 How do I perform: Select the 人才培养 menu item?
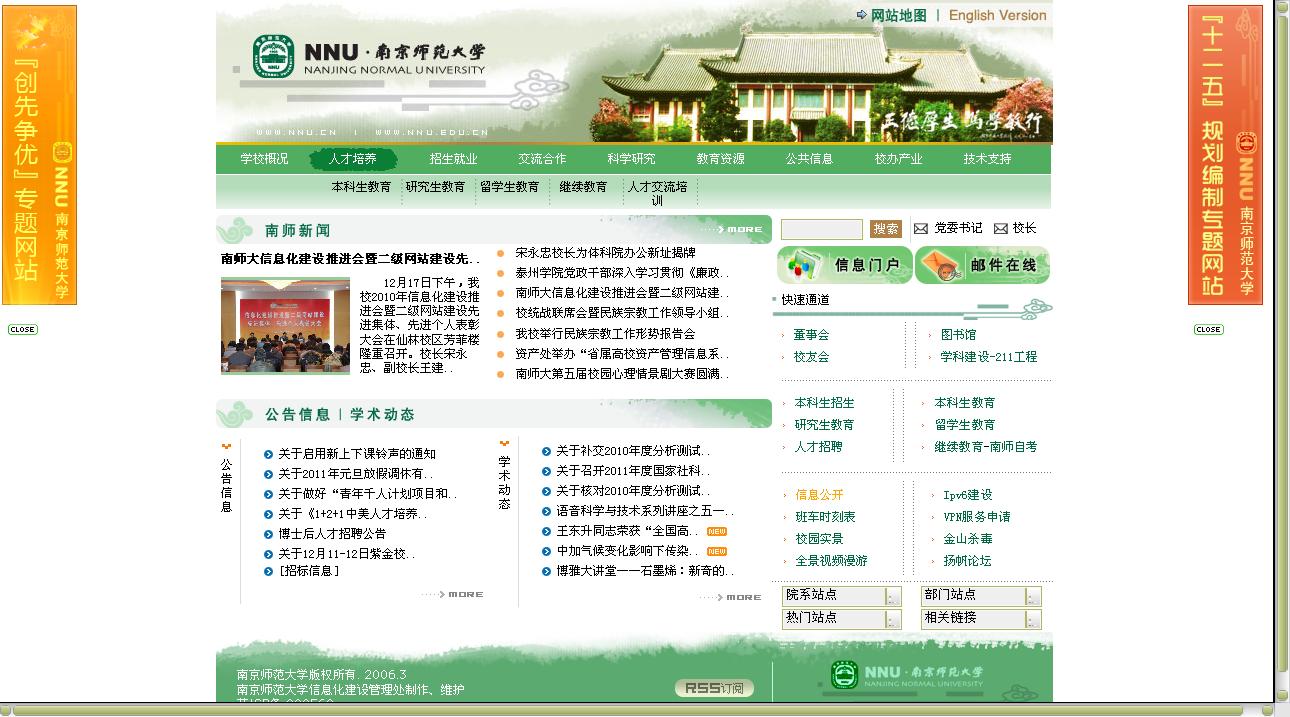tap(353, 159)
